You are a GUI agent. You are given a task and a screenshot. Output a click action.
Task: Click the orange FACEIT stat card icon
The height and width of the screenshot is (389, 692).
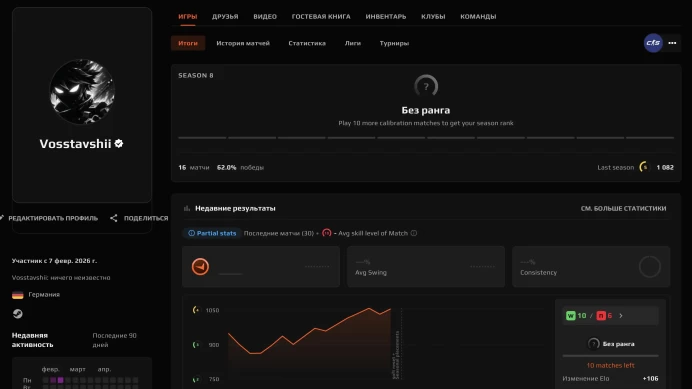point(200,267)
